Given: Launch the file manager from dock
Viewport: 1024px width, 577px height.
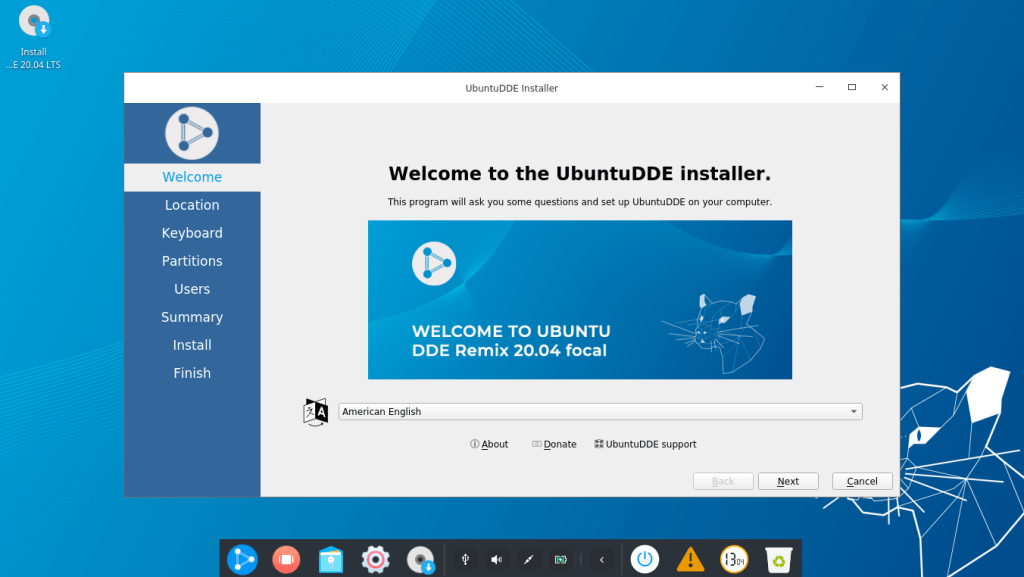Looking at the screenshot, I should click(330, 559).
